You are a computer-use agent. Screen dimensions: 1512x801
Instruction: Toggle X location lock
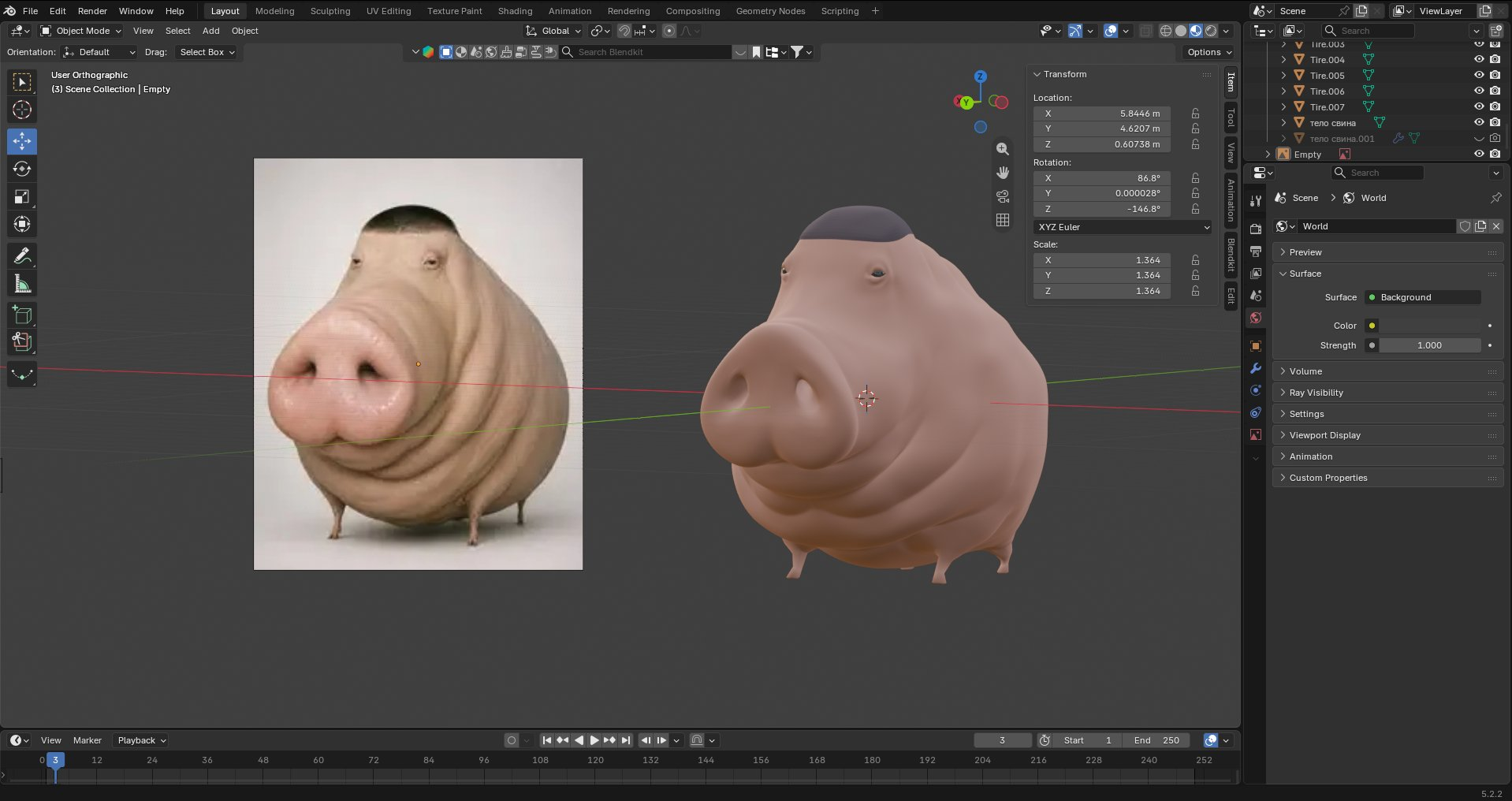click(x=1195, y=114)
